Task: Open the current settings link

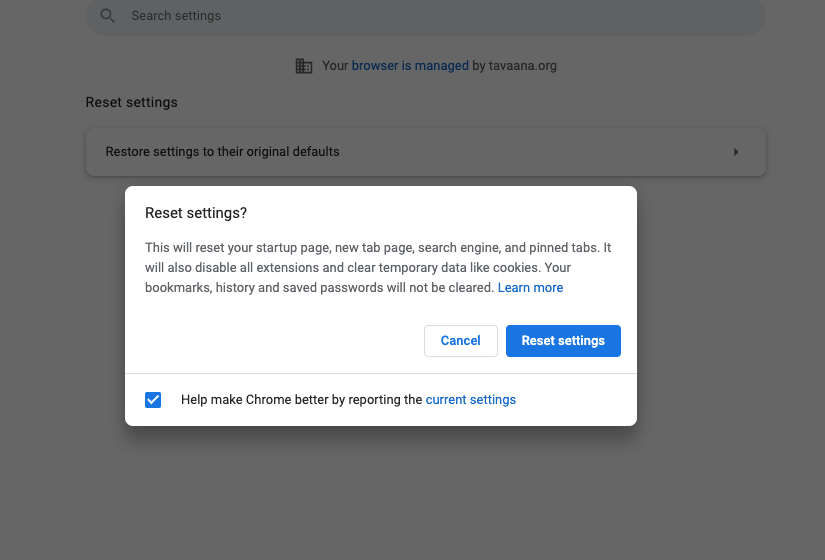Action: [471, 400]
